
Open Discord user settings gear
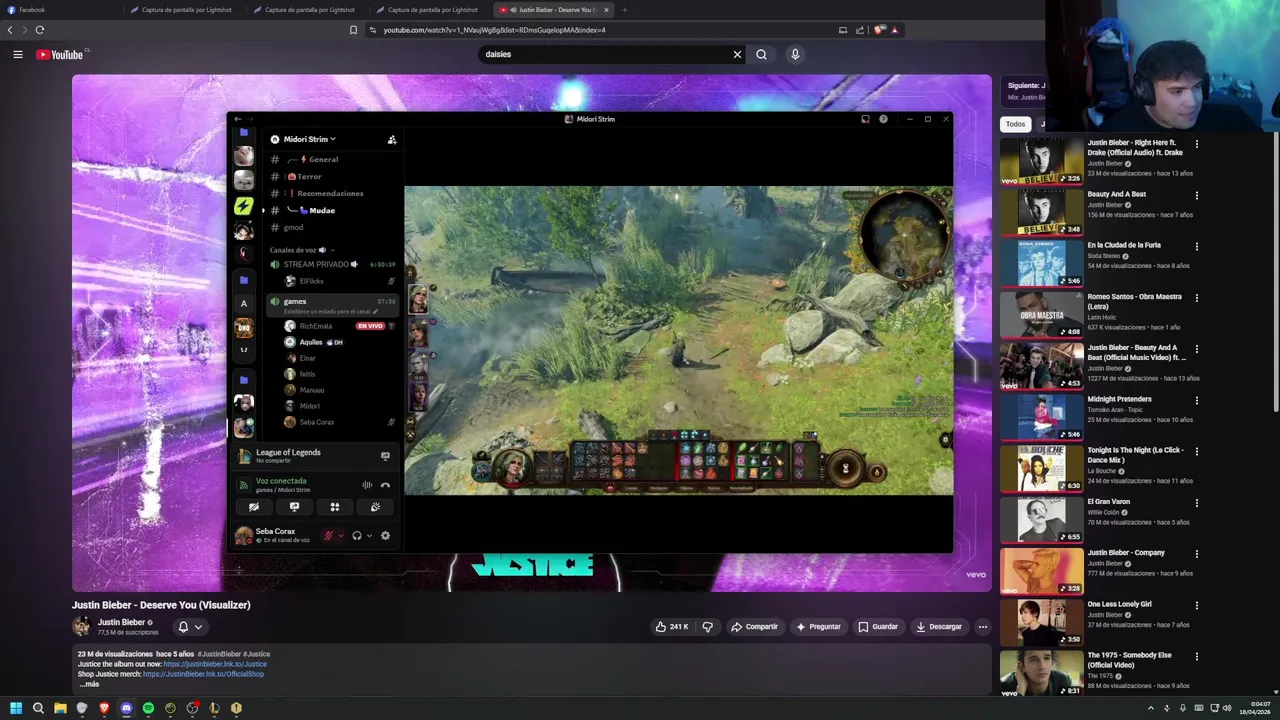[385, 536]
